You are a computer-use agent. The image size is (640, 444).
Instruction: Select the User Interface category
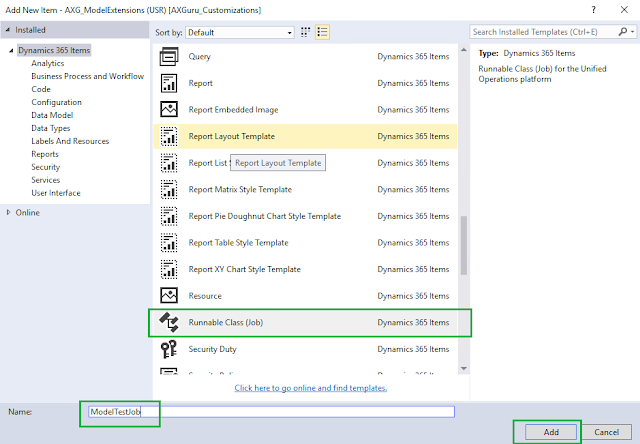tap(56, 193)
